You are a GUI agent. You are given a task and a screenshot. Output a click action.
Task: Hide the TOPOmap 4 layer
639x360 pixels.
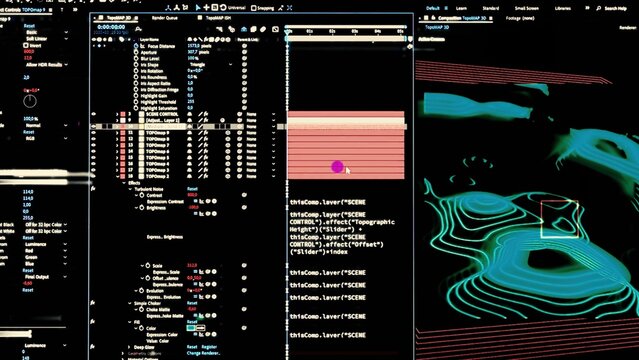tap(94, 164)
